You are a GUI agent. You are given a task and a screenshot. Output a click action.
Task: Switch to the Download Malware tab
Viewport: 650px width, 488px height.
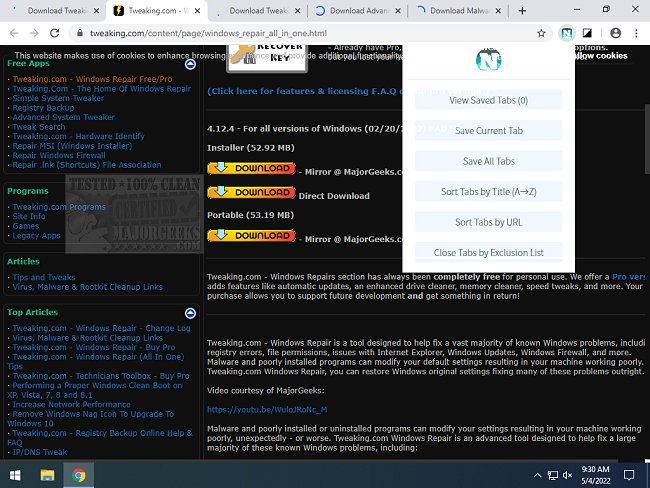[458, 11]
